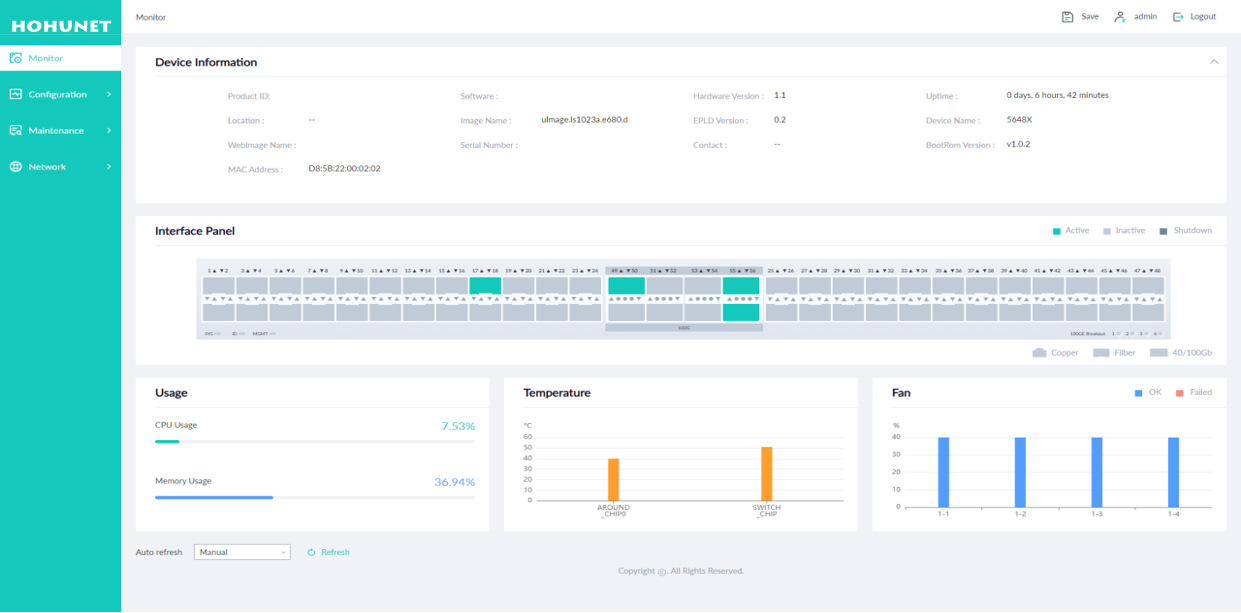1241x613 pixels.
Task: Click the SWITCH_CHIP temperature bar
Action: point(766,474)
